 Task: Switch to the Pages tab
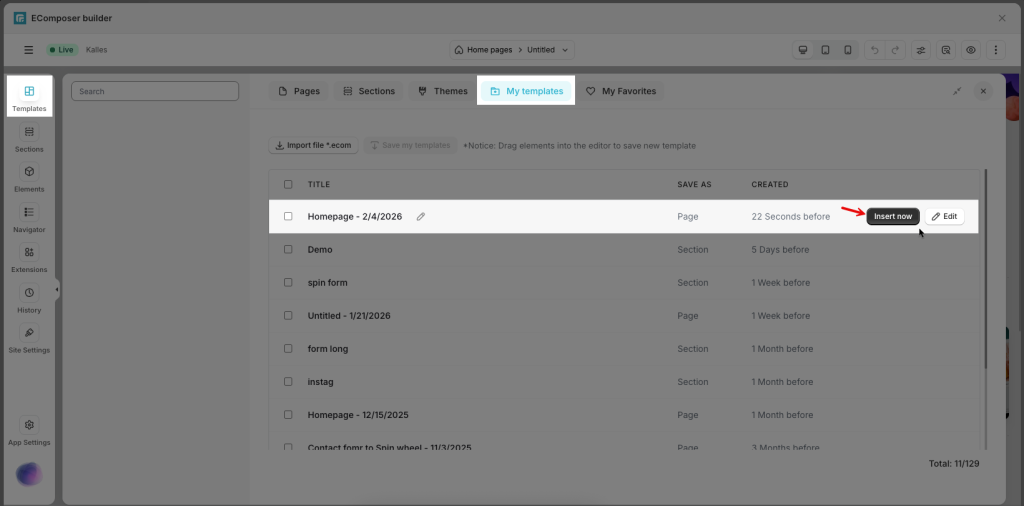coord(299,91)
